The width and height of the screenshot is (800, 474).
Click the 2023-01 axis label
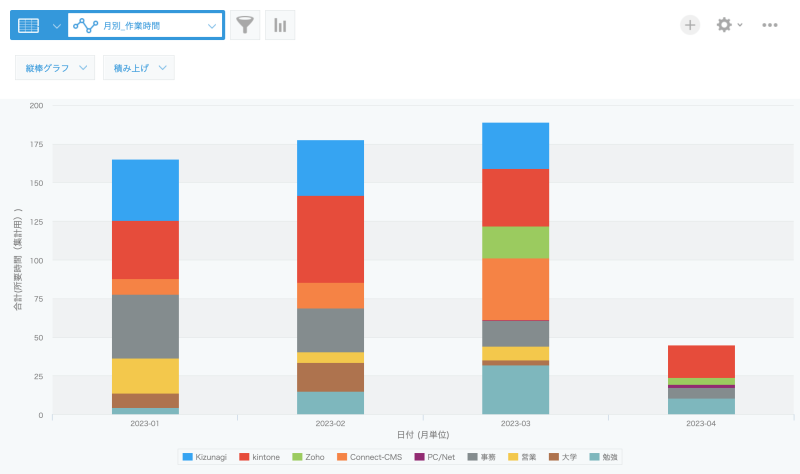point(145,423)
